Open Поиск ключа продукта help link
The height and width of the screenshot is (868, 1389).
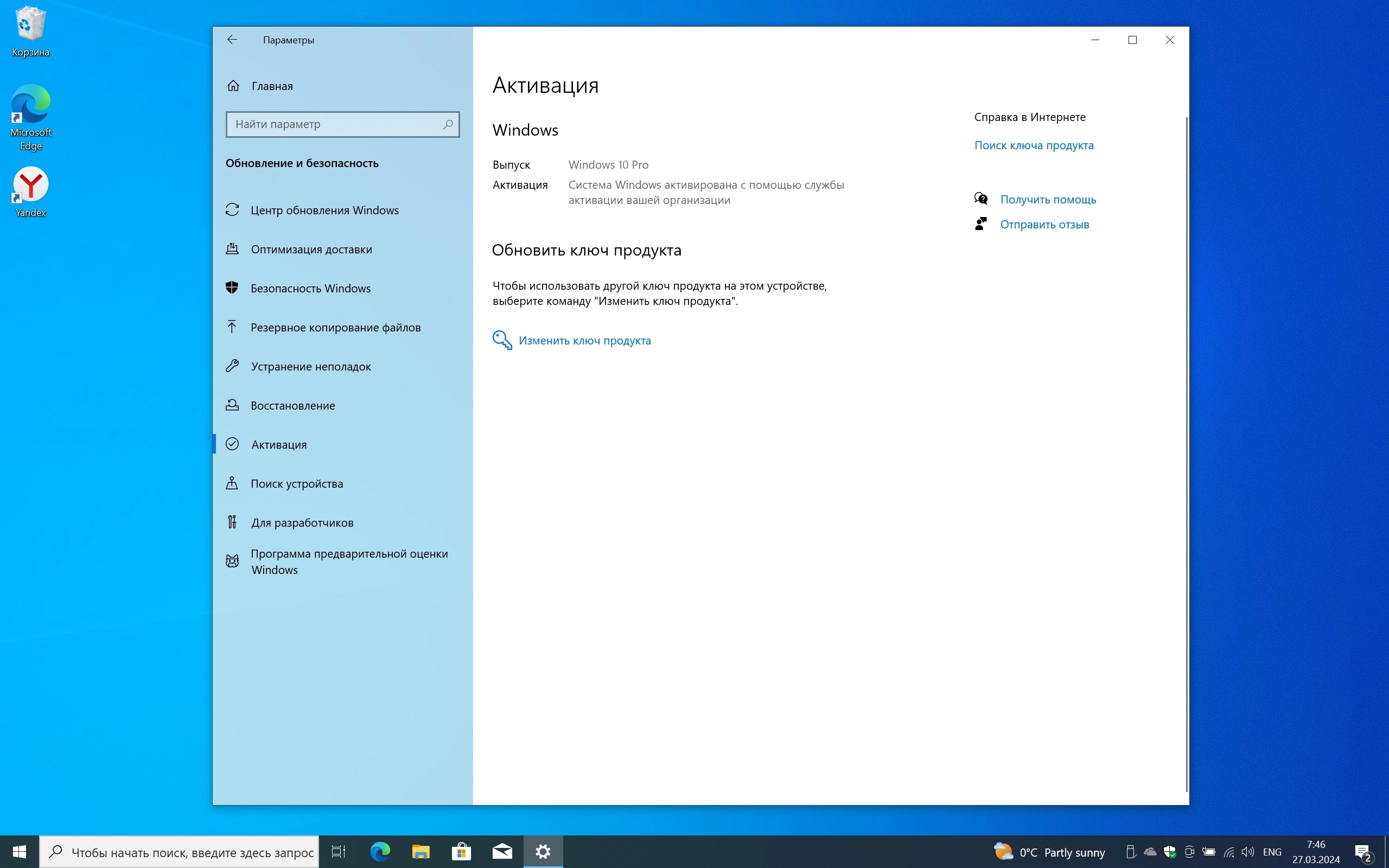point(1034,145)
